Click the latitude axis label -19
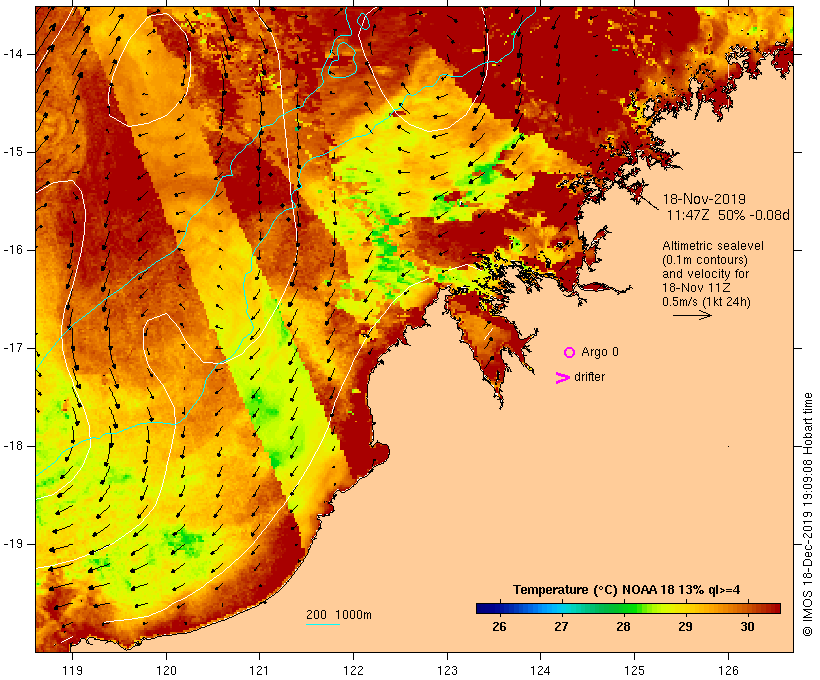This screenshot has width=820, height=680. point(13,544)
